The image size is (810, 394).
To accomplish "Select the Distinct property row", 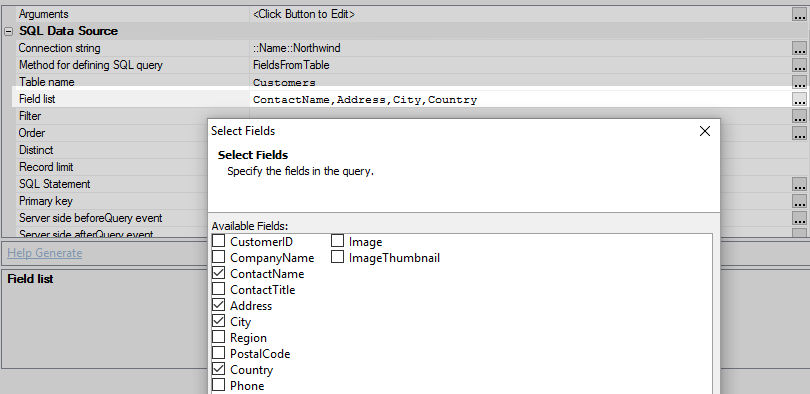I will click(x=111, y=150).
